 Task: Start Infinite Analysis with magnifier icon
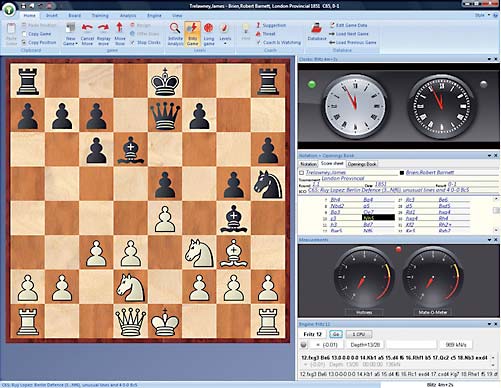175,34
